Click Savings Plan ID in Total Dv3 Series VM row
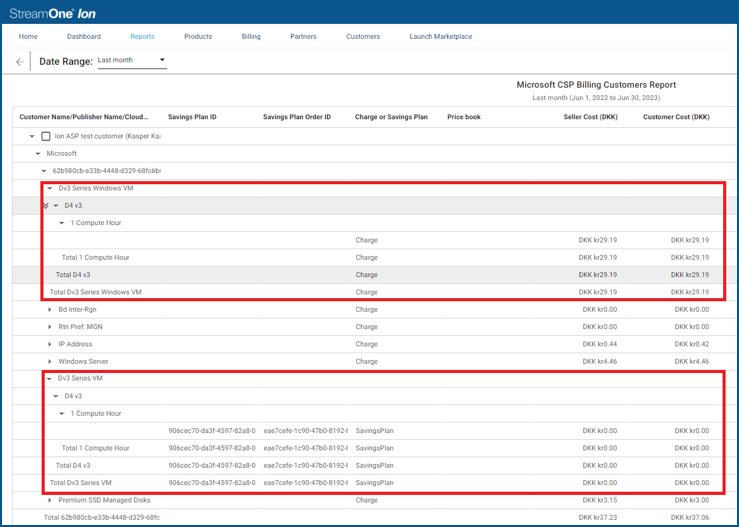Viewport: 739px width, 527px height. 212,483
